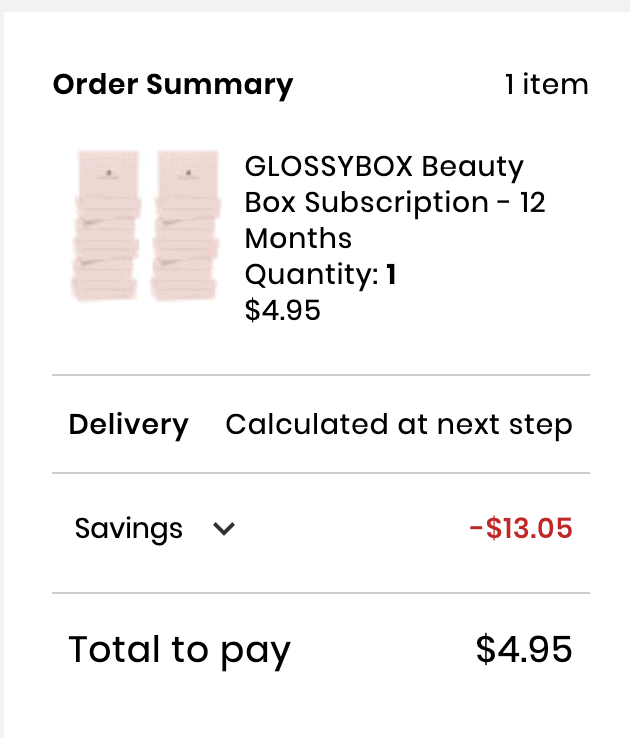Image resolution: width=630 pixels, height=738 pixels.
Task: Click the Delivery label
Action: 128,425
